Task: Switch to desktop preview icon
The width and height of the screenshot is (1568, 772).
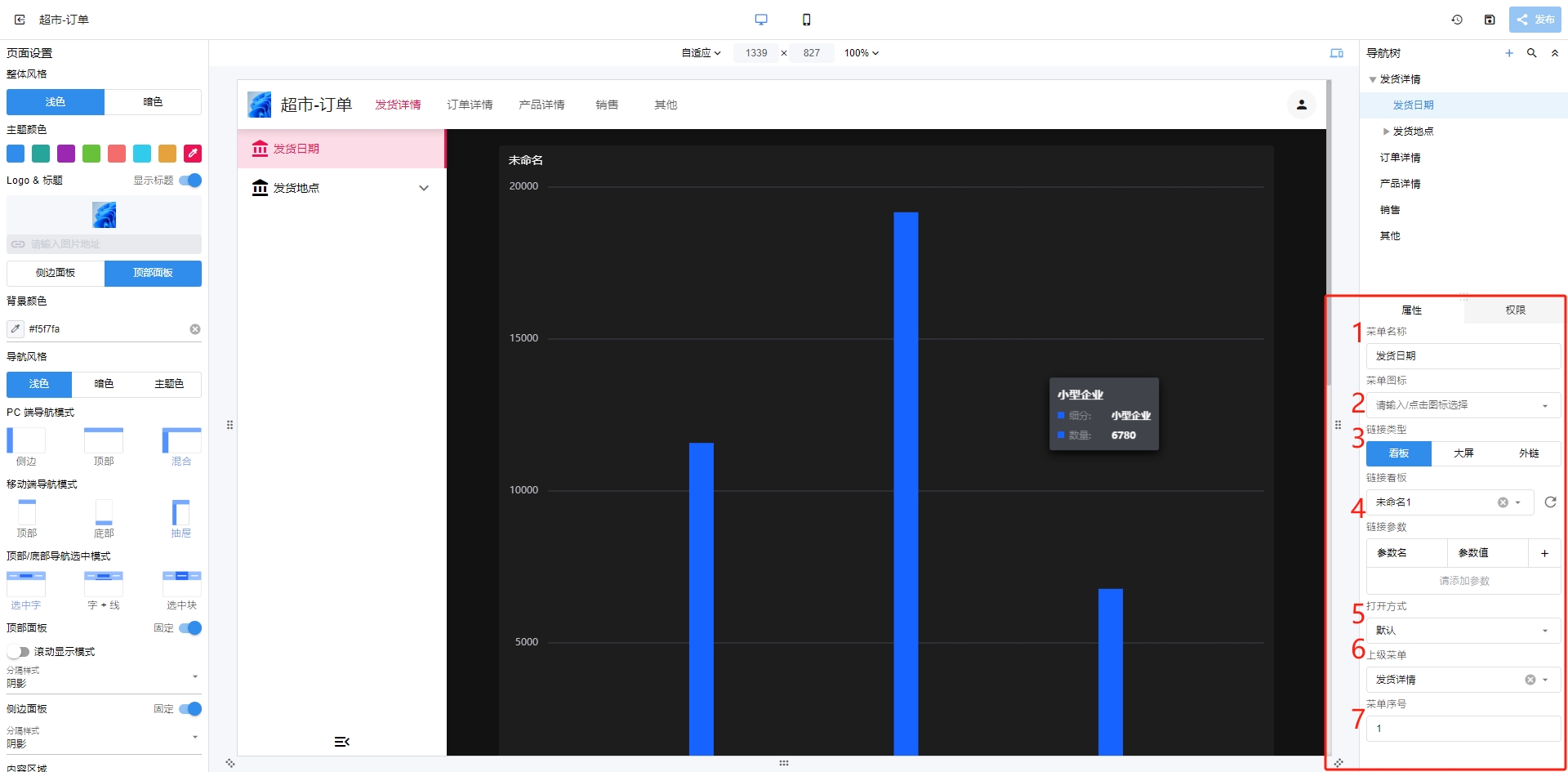Action: coord(761,20)
